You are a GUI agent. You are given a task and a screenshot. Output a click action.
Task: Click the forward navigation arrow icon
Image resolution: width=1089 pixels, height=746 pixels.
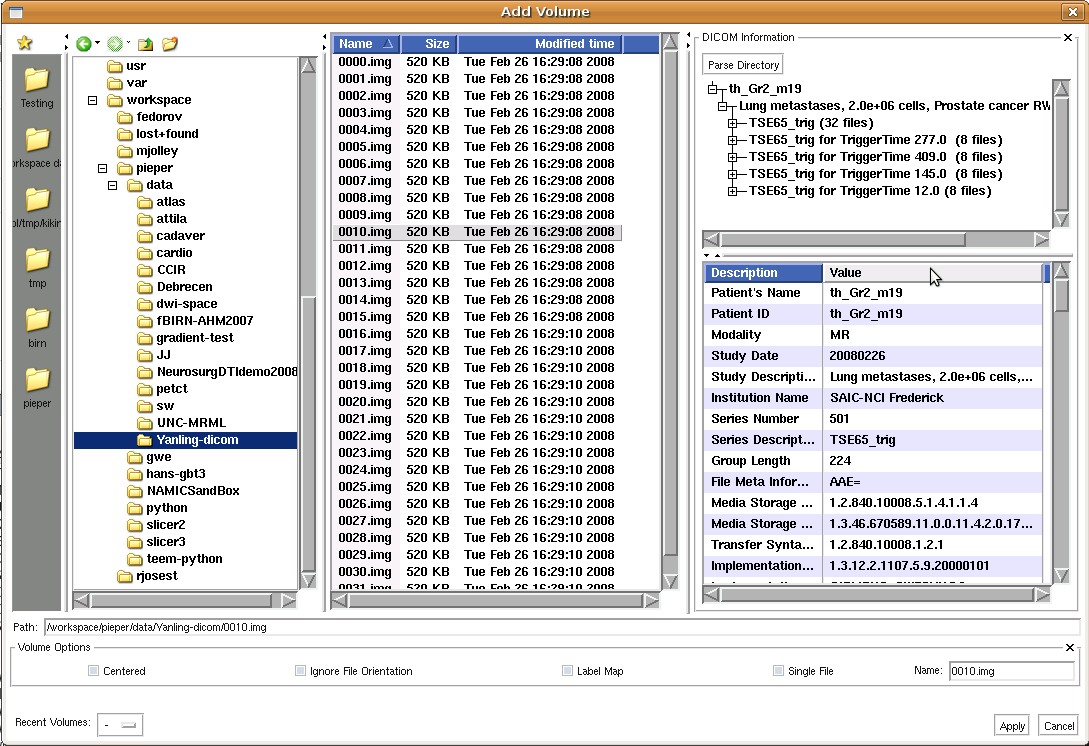point(115,44)
